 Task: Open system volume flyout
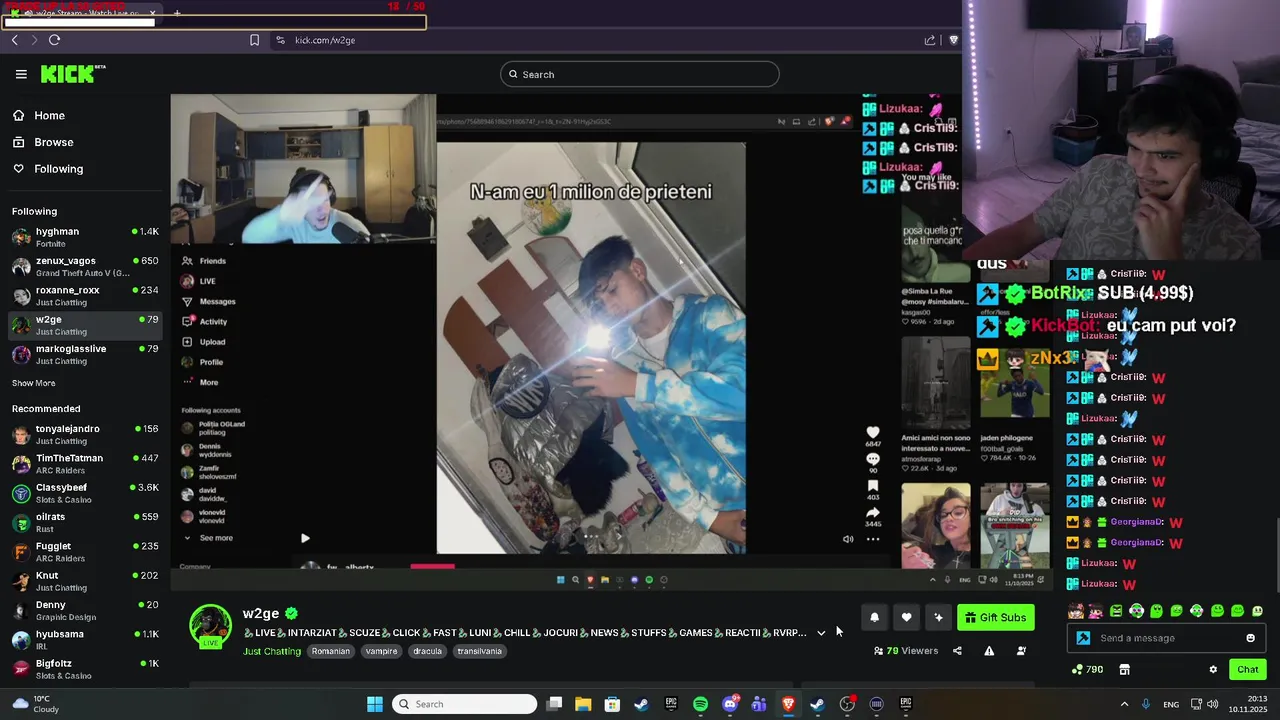pos(1212,704)
